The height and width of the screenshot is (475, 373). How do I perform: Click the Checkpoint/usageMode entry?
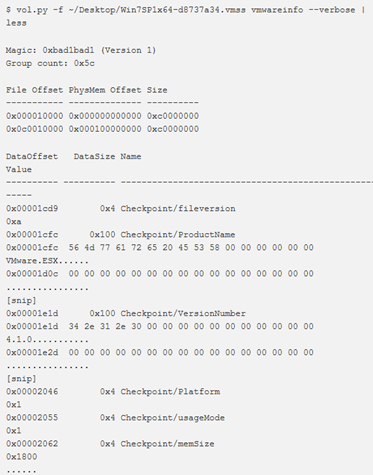tap(172, 418)
